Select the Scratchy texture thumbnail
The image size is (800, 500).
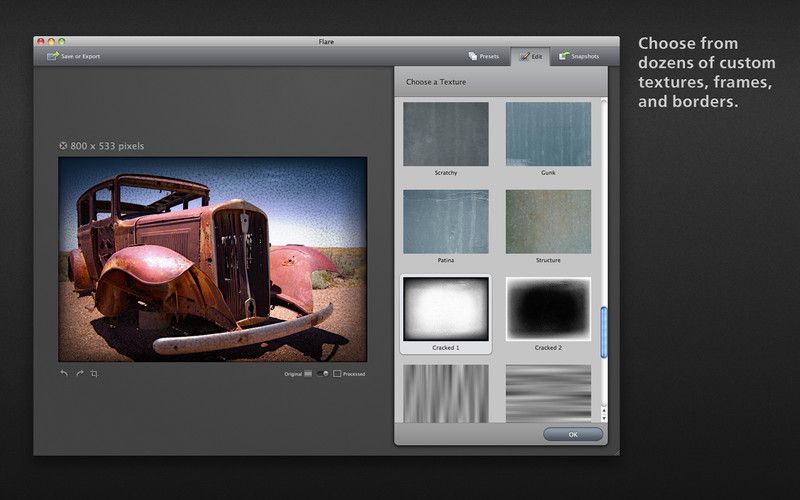coord(445,134)
